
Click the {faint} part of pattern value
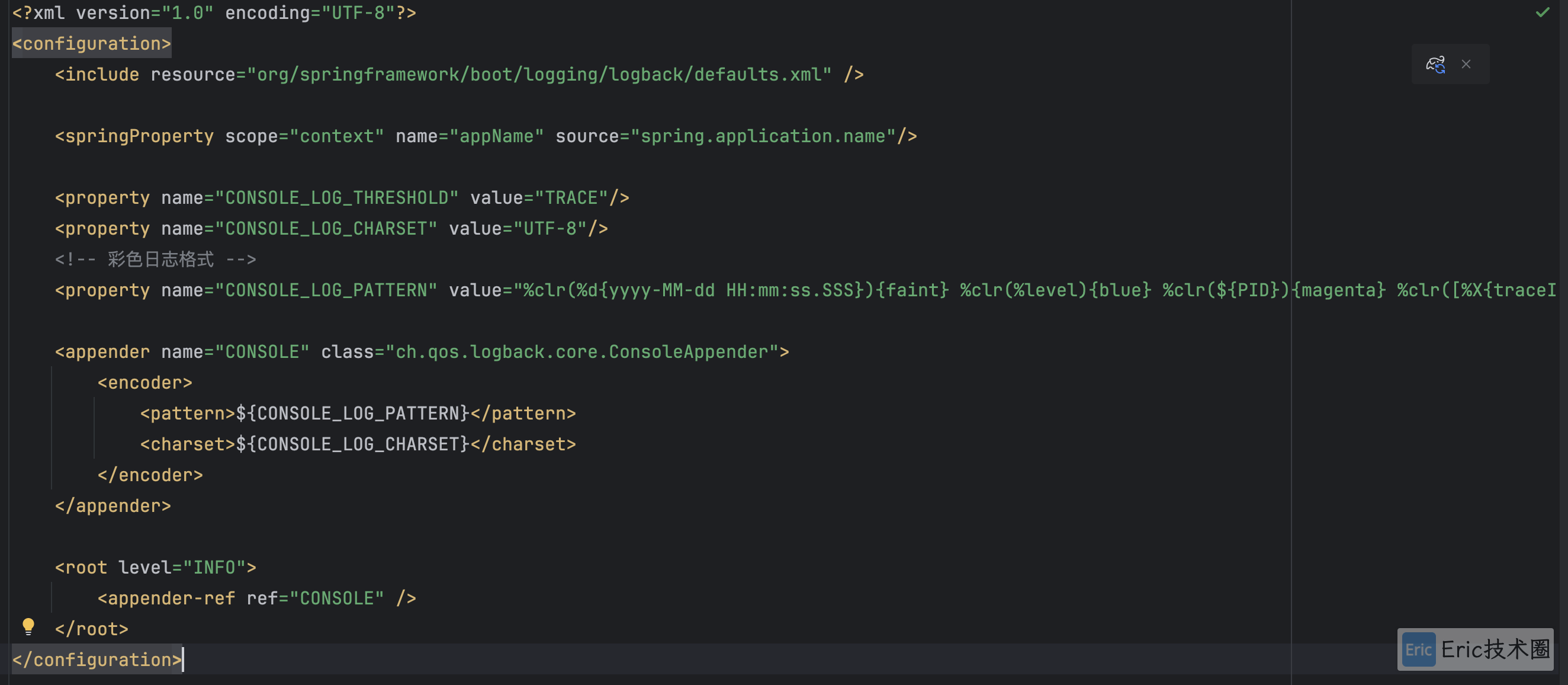(x=912, y=290)
